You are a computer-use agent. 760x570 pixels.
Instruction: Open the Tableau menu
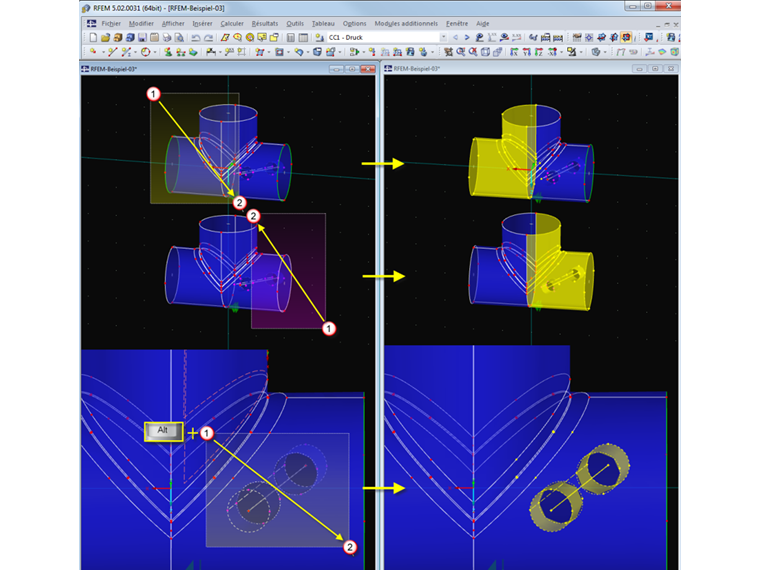tap(323, 23)
